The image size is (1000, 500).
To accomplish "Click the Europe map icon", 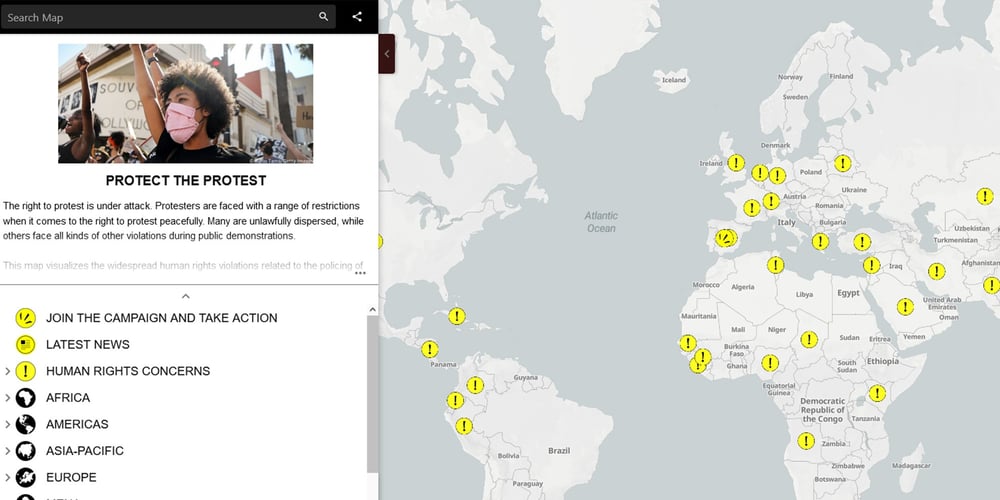I will (26, 477).
